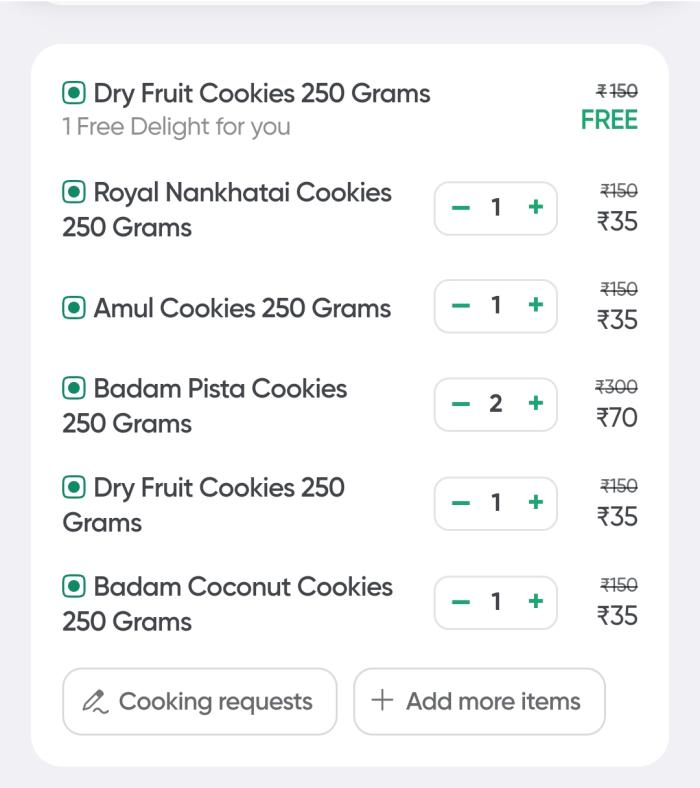Reduce Badam Pista Cookies quantity with minus
The width and height of the screenshot is (700, 788).
[x=461, y=403]
